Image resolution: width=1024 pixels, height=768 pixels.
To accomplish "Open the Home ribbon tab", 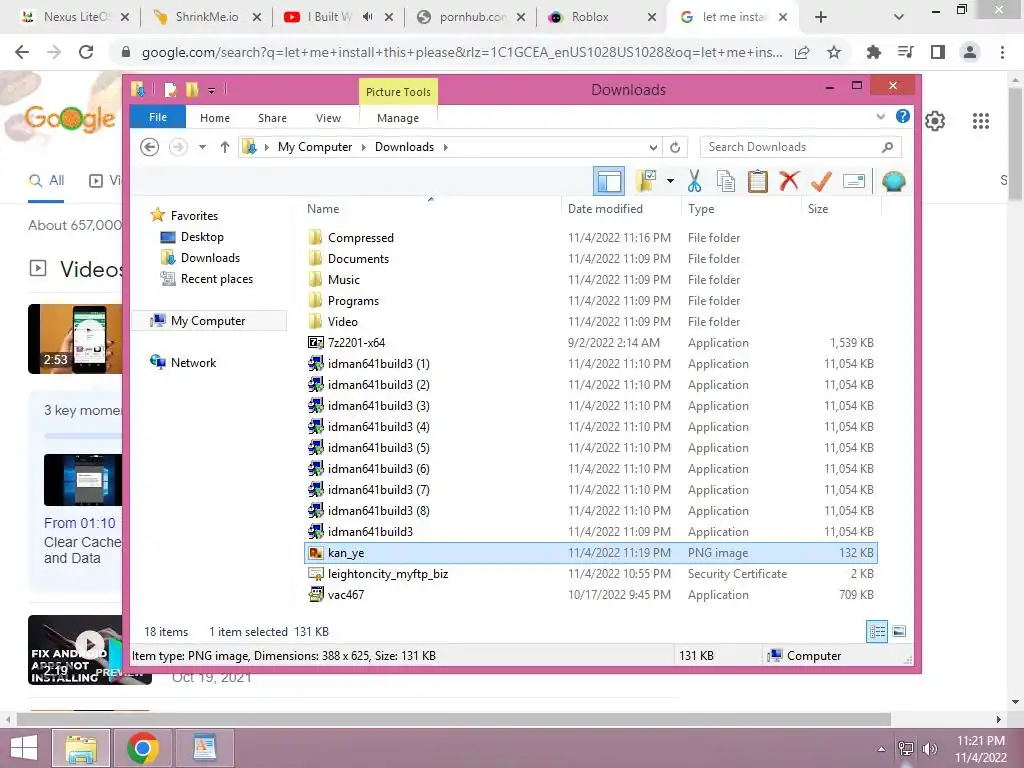I will 215,118.
